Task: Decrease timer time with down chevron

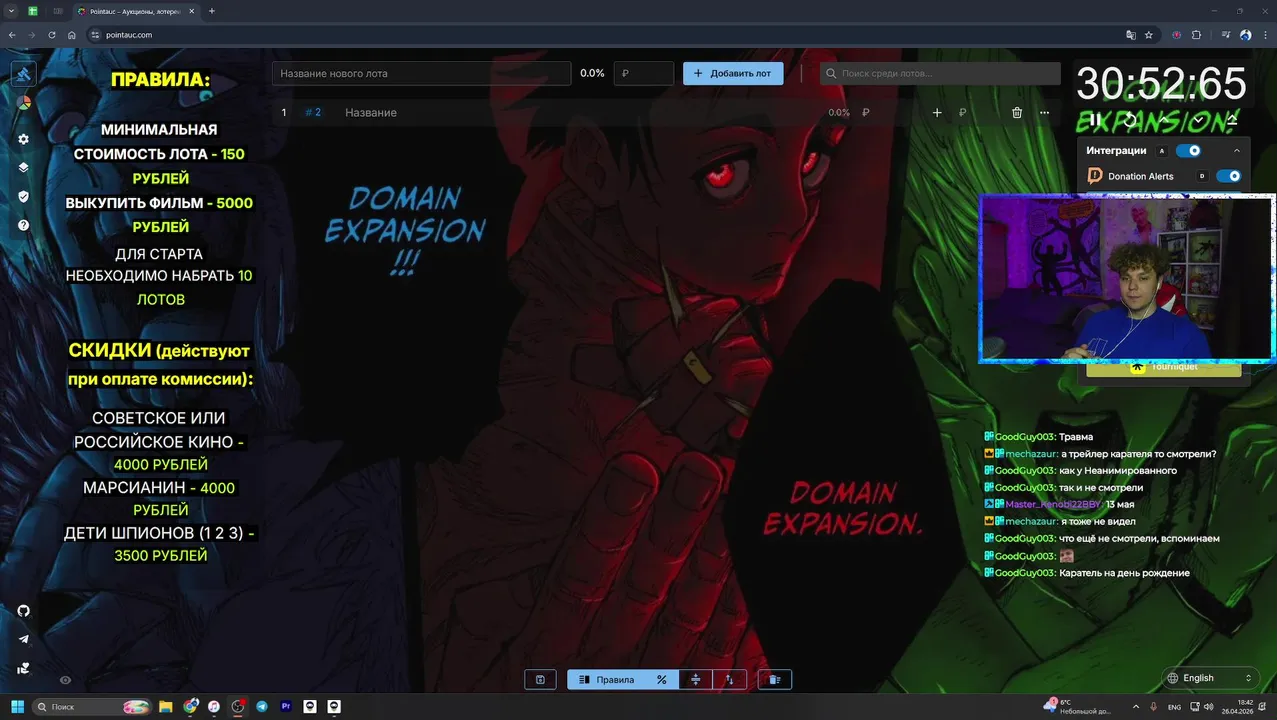Action: click(x=1199, y=120)
